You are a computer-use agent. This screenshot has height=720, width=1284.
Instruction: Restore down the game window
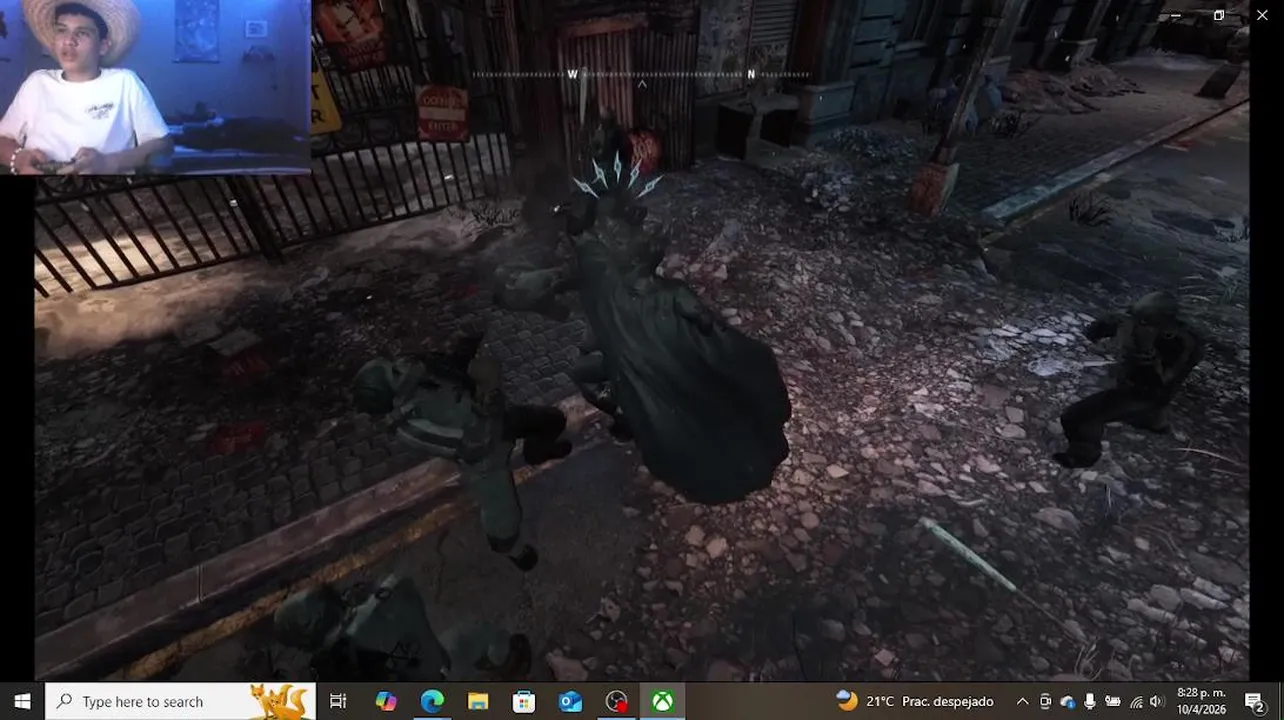point(1219,16)
